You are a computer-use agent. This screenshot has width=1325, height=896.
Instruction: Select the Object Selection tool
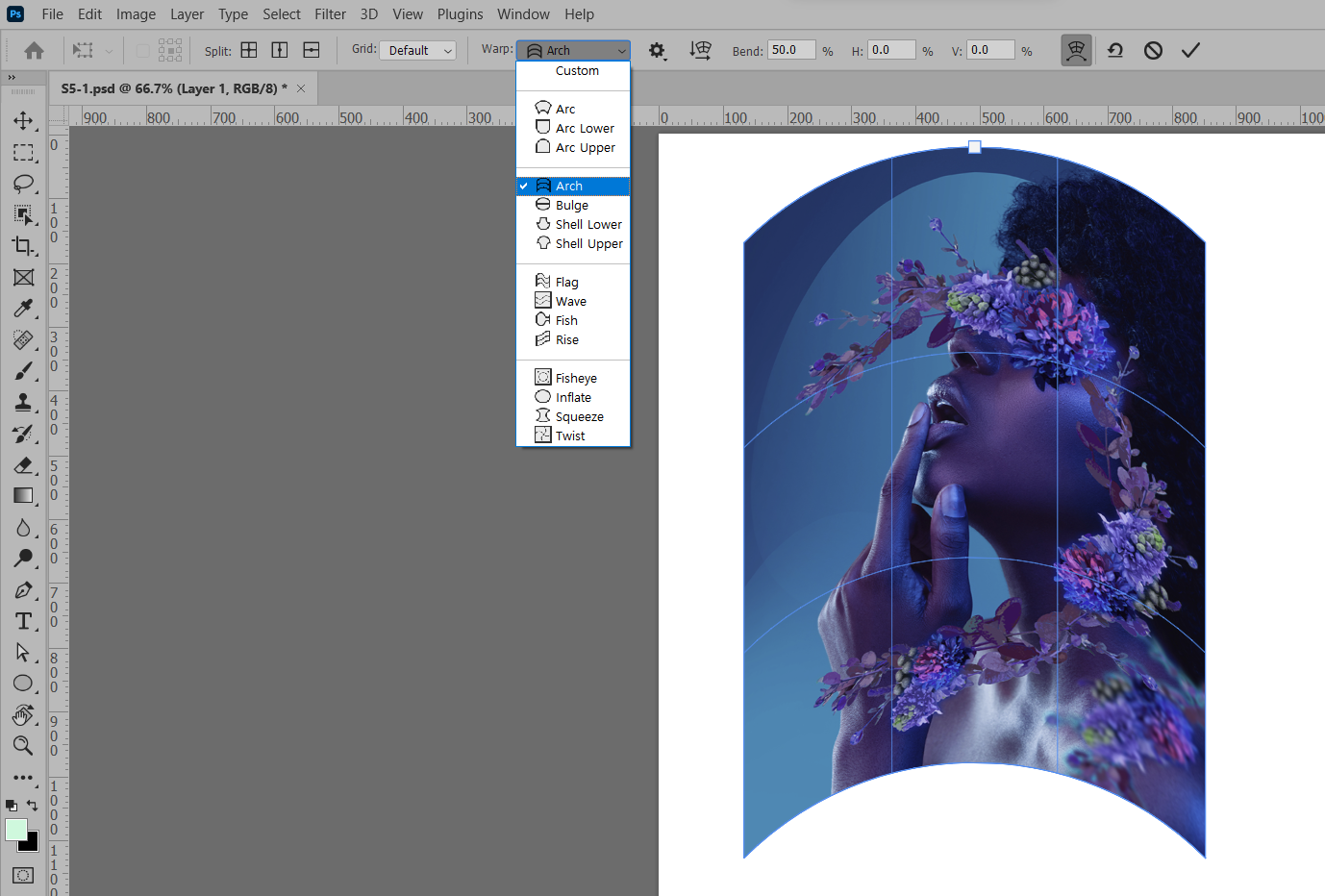tap(23, 214)
